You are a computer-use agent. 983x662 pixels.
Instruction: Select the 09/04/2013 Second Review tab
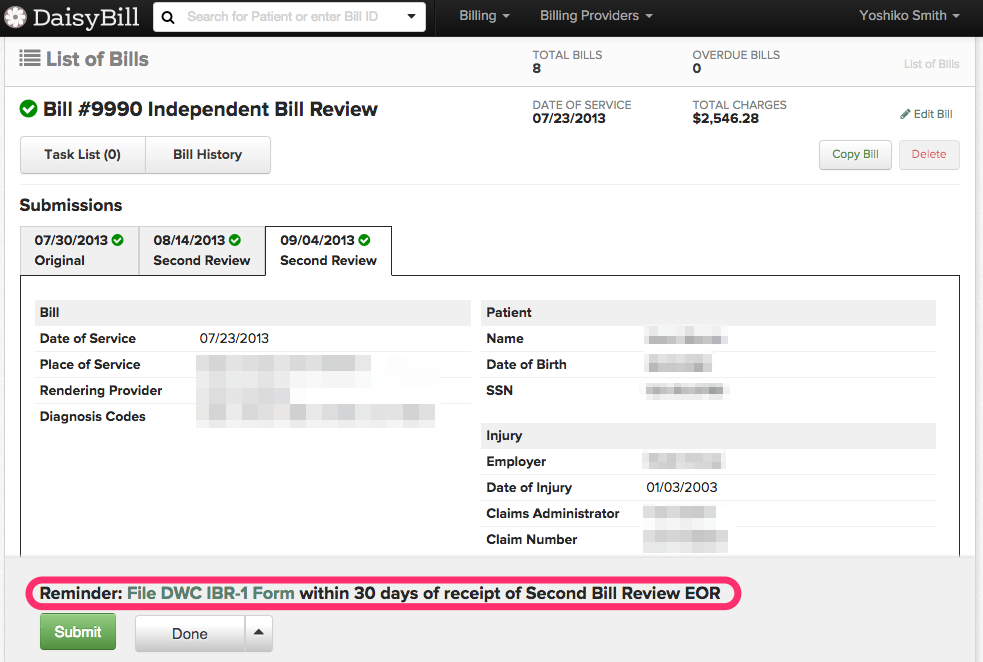click(329, 251)
